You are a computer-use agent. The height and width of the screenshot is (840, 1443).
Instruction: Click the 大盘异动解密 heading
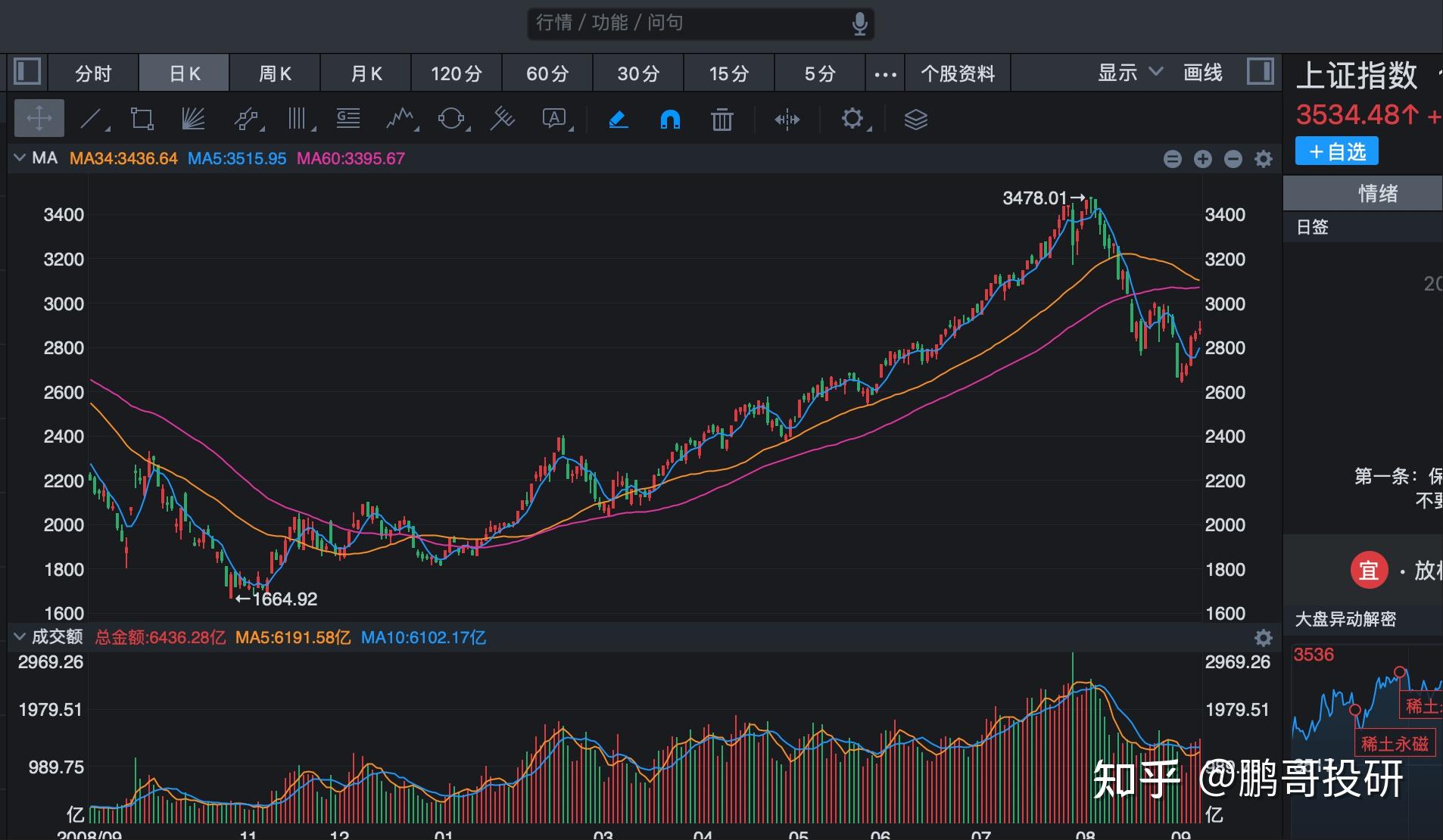tap(1345, 620)
